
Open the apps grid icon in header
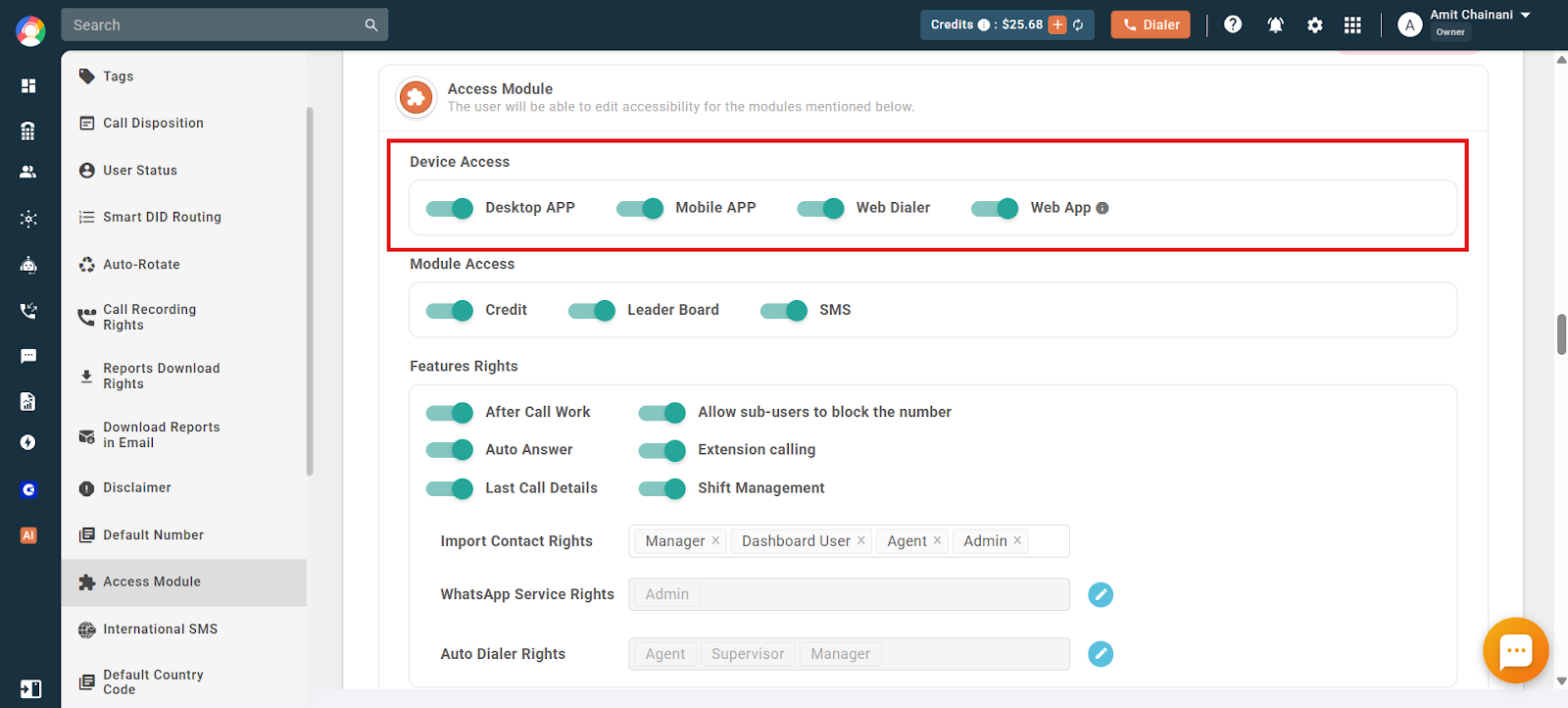tap(1352, 25)
